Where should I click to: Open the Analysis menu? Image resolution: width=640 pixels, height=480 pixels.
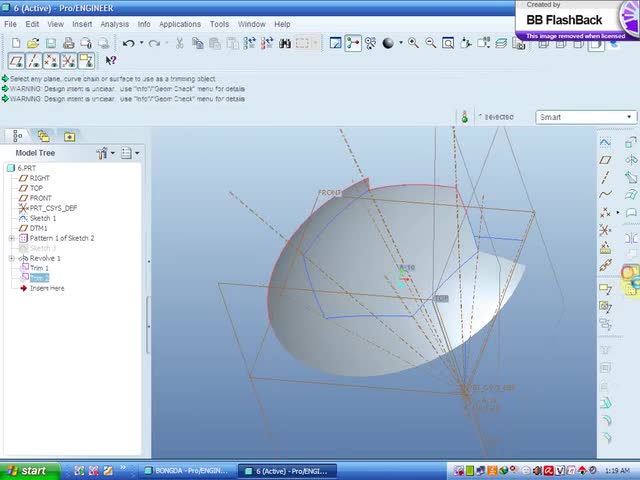pyautogui.click(x=114, y=24)
